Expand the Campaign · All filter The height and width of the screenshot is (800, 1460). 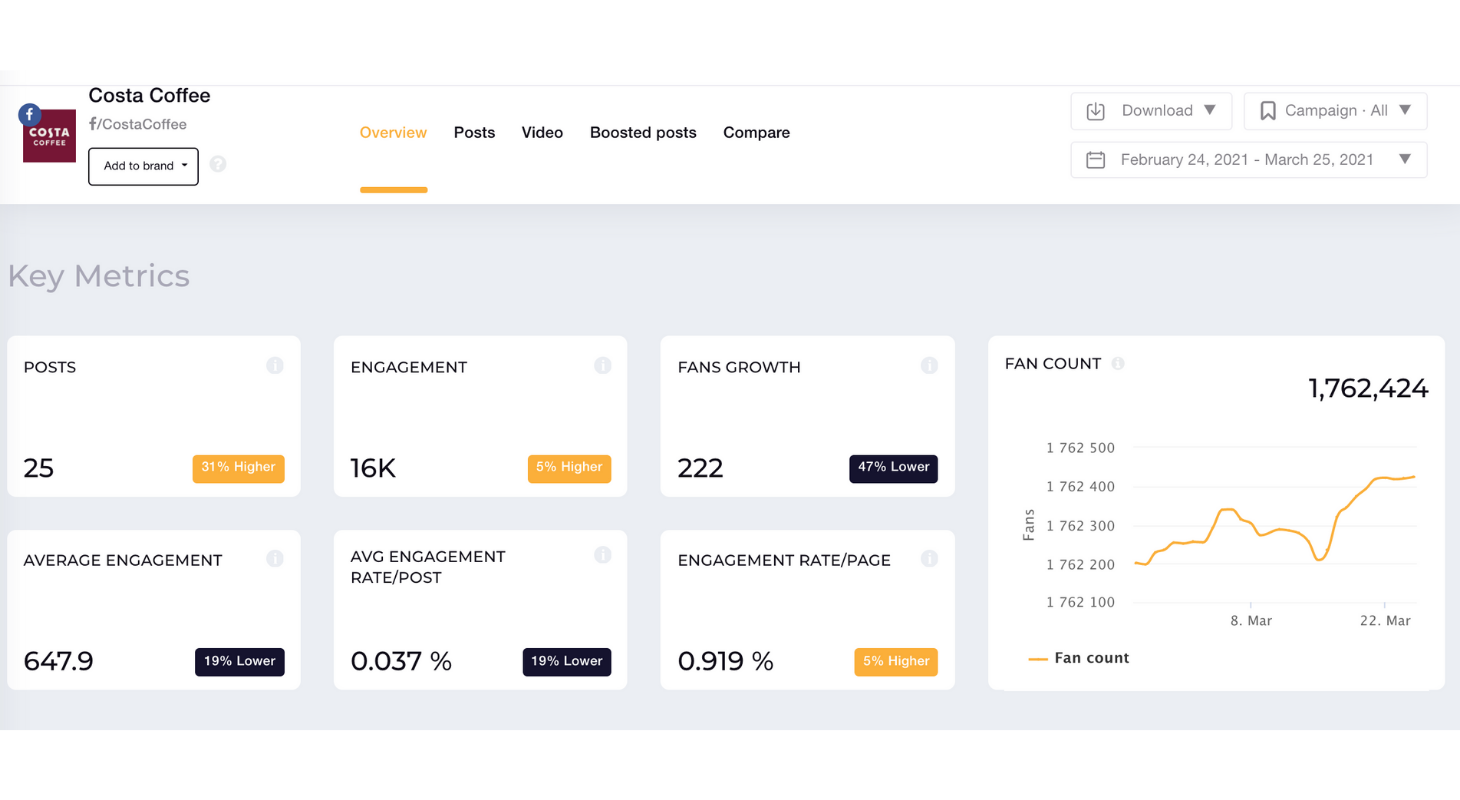1335,111
